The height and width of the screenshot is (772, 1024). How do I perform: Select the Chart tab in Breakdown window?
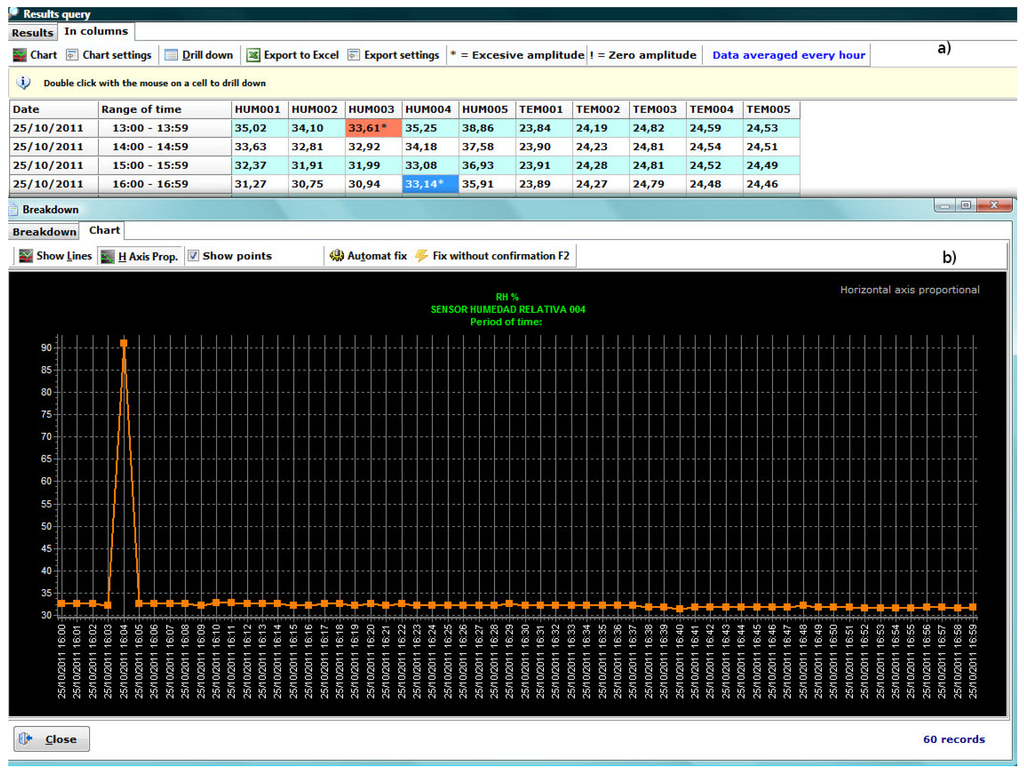click(x=104, y=230)
